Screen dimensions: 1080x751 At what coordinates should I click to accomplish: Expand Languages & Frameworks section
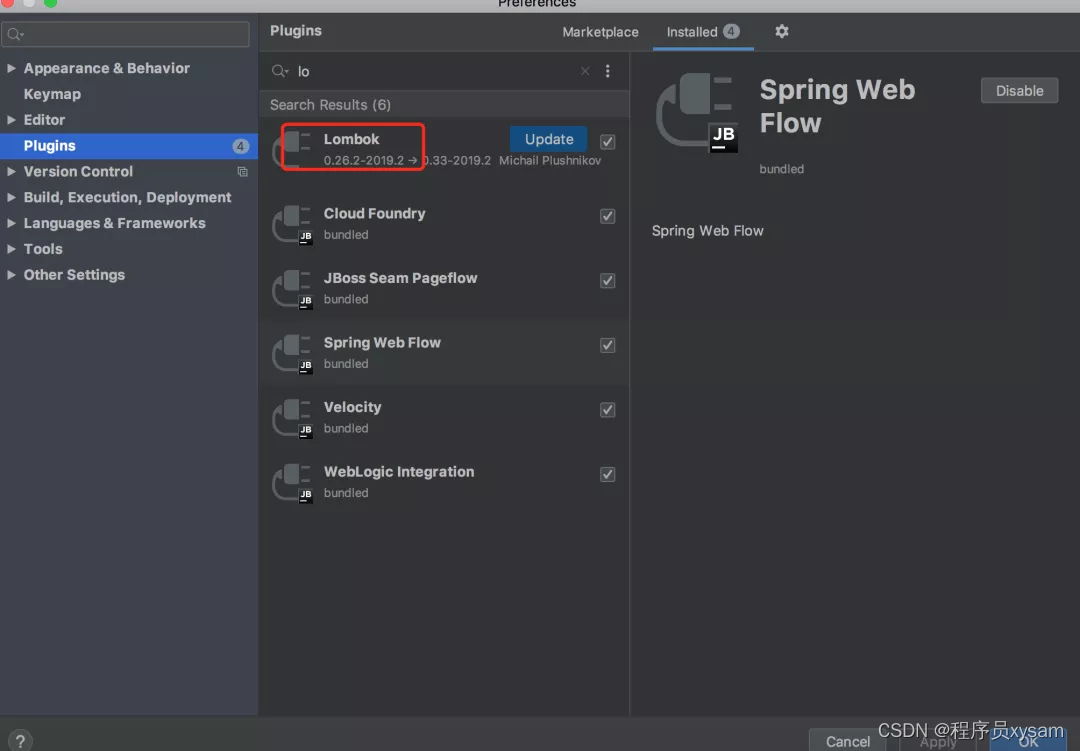click(11, 223)
